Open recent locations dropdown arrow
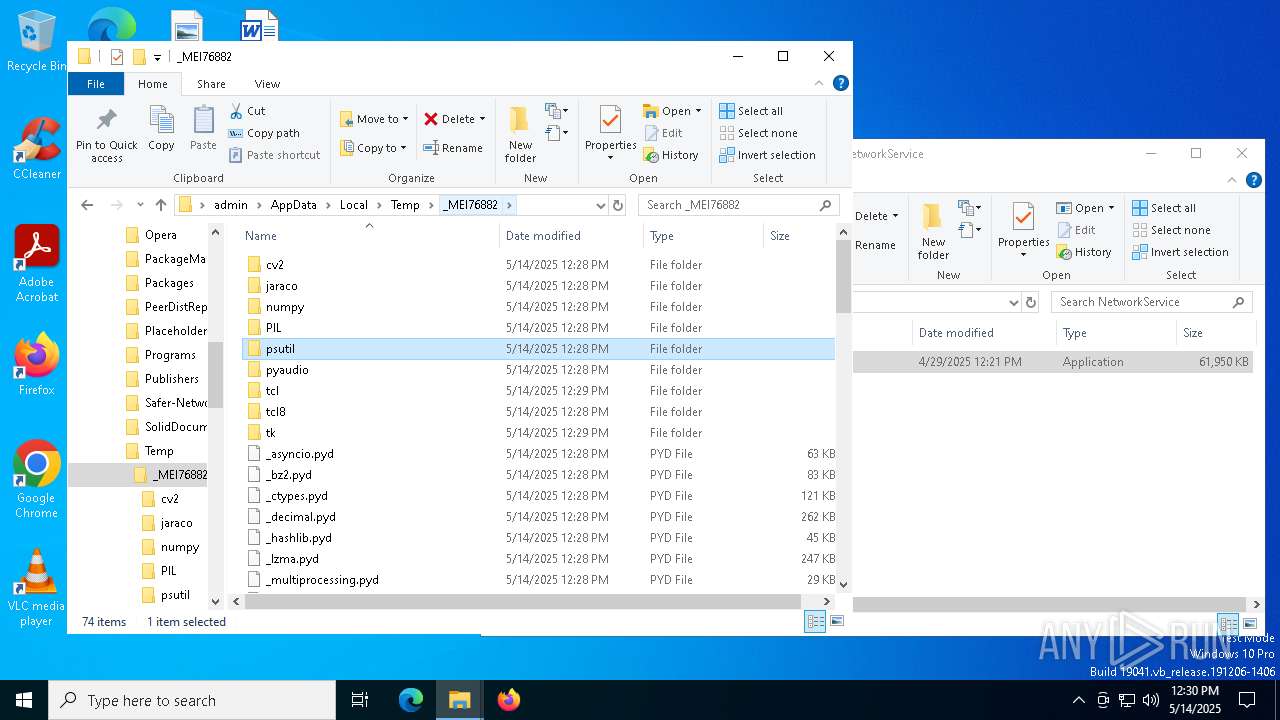 tap(140, 205)
